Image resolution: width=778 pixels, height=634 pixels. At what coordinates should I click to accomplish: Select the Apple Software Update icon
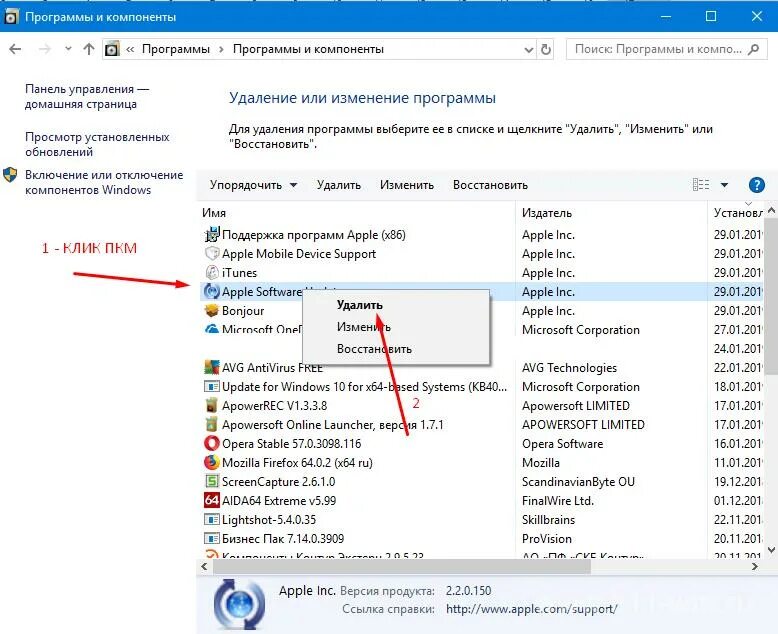pos(212,292)
